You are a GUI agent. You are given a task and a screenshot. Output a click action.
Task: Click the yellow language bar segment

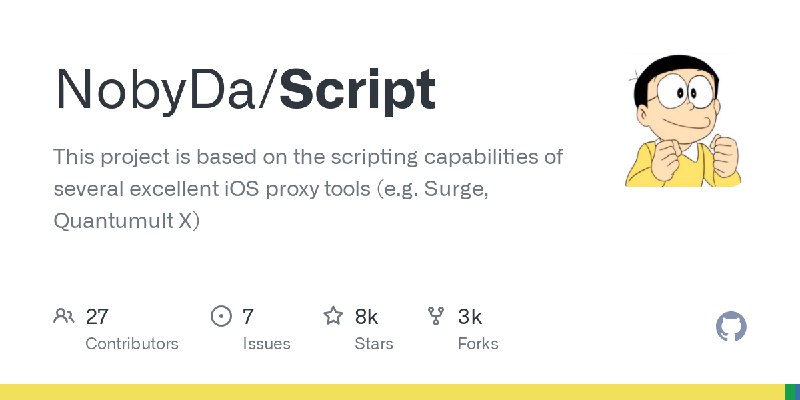click(392, 392)
